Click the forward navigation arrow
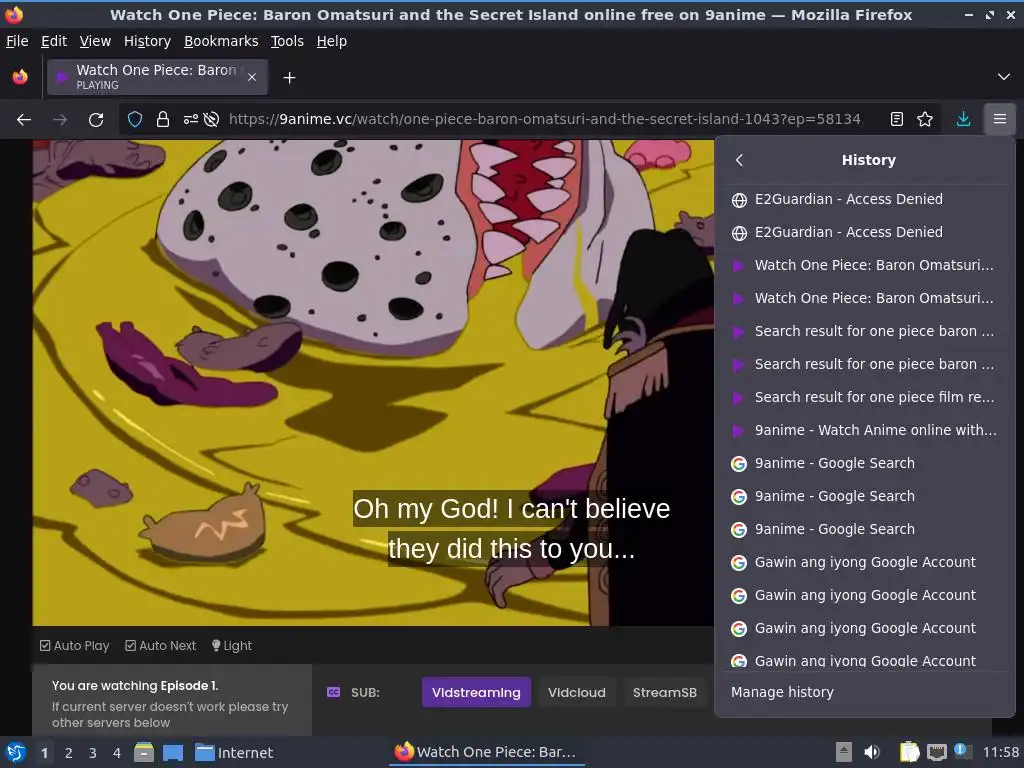 60,120
